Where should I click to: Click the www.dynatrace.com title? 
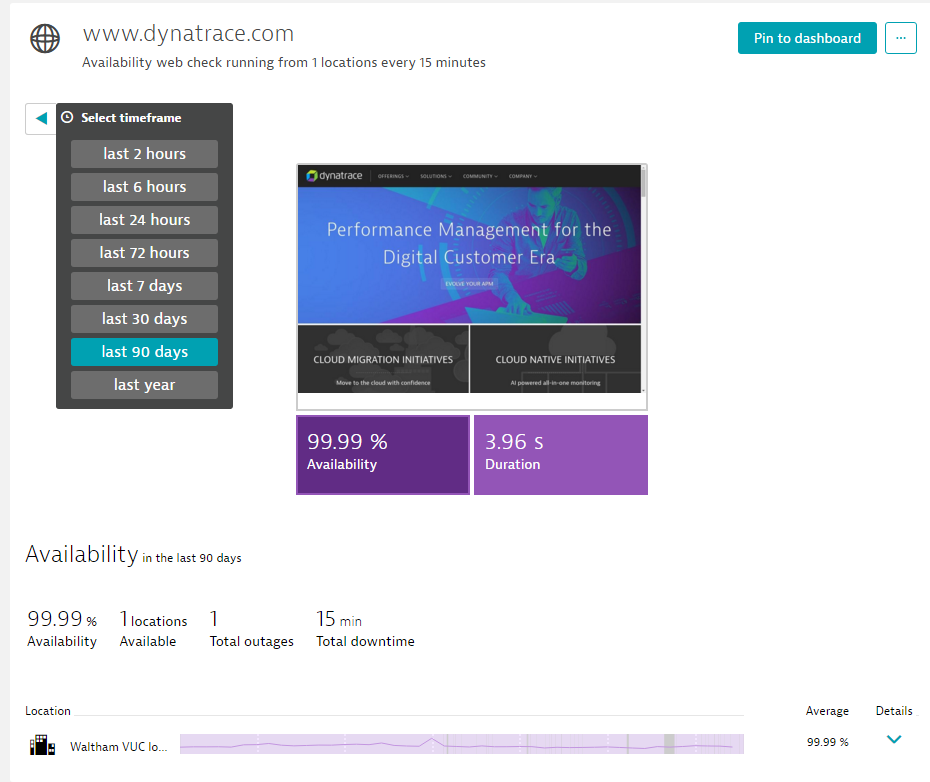[x=188, y=34]
